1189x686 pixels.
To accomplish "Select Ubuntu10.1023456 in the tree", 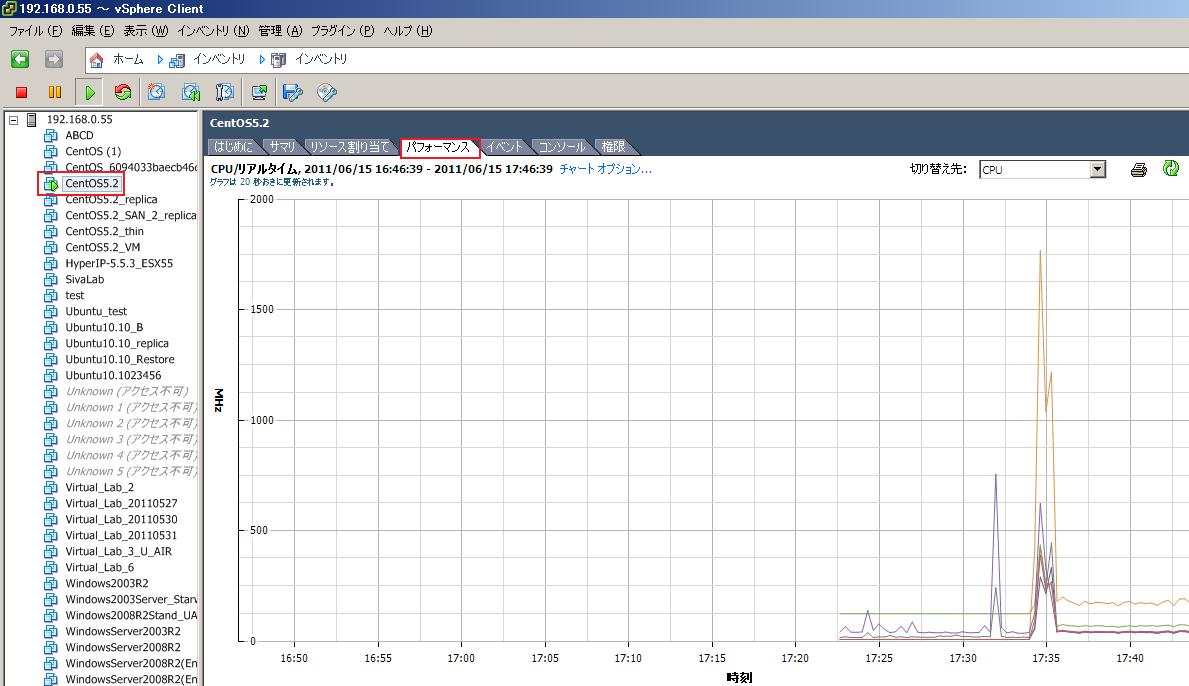I will point(113,375).
